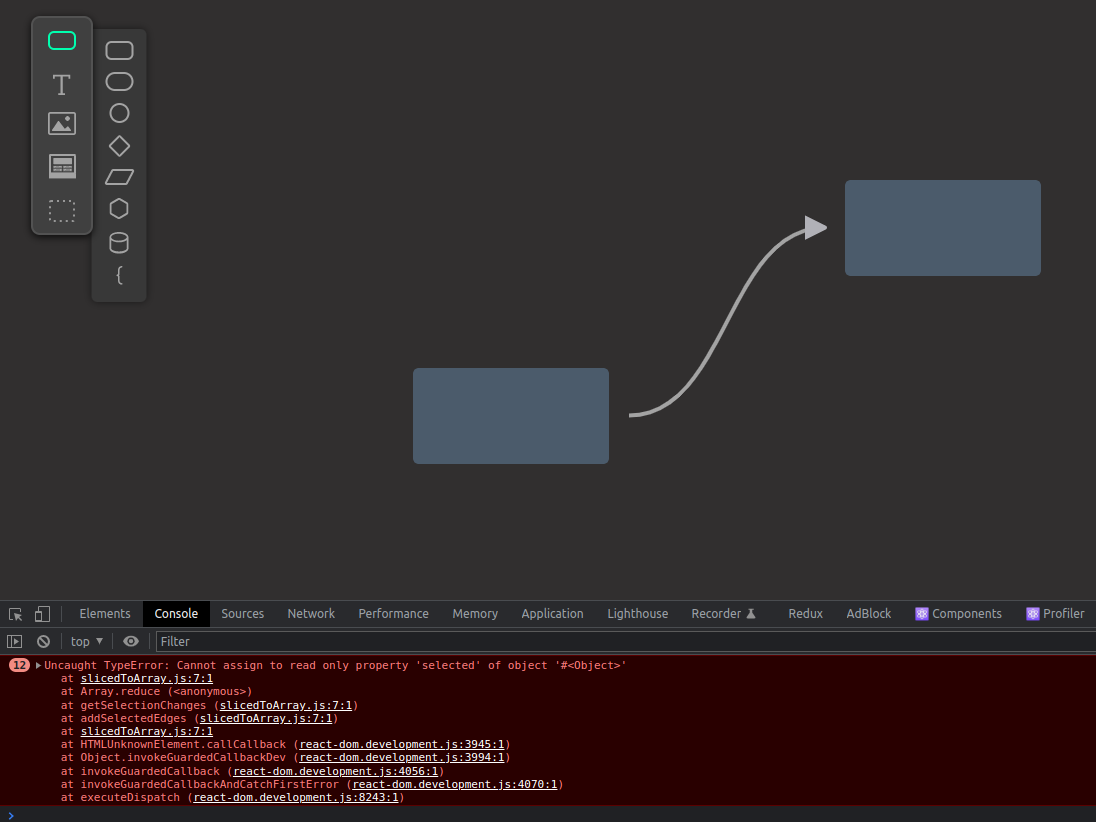This screenshot has width=1096, height=822.
Task: Open the top frame context dropdown
Action: (85, 641)
